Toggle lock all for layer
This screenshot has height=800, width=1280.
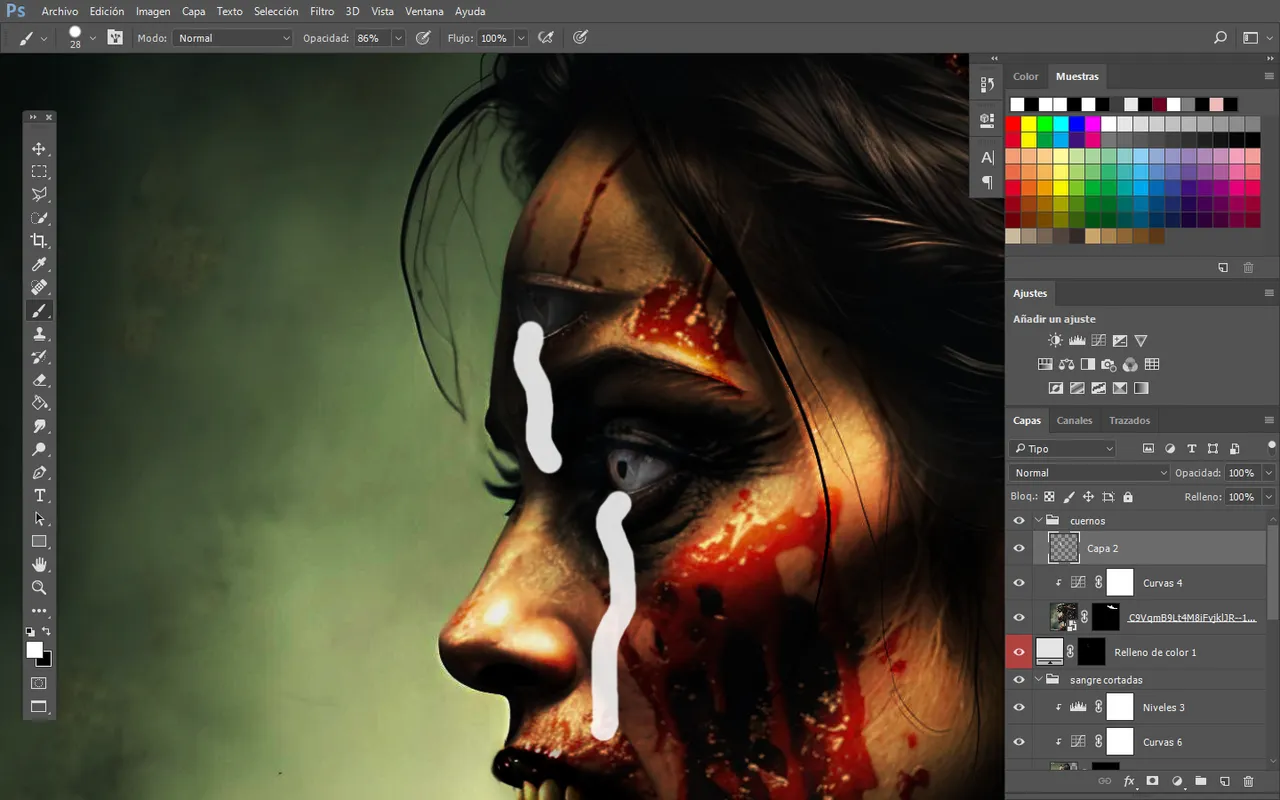(1128, 497)
